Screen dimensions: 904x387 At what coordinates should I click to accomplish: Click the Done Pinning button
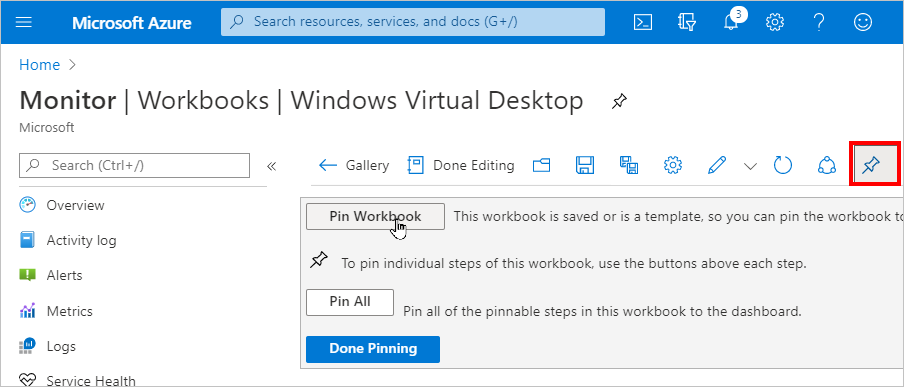tap(373, 349)
